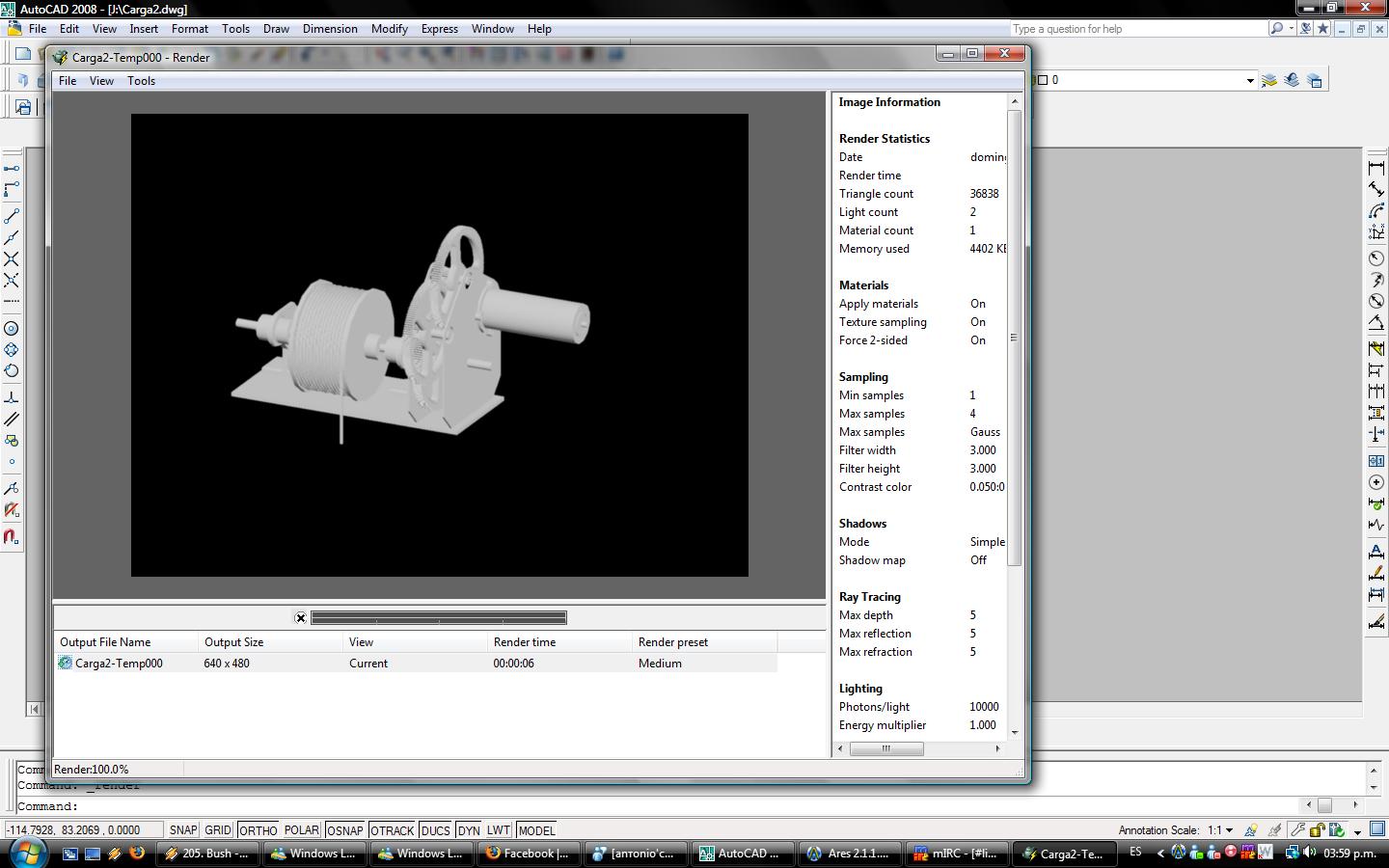Click the Favorites star icon
Image resolution: width=1389 pixels, height=868 pixels.
pyautogui.click(x=1323, y=29)
